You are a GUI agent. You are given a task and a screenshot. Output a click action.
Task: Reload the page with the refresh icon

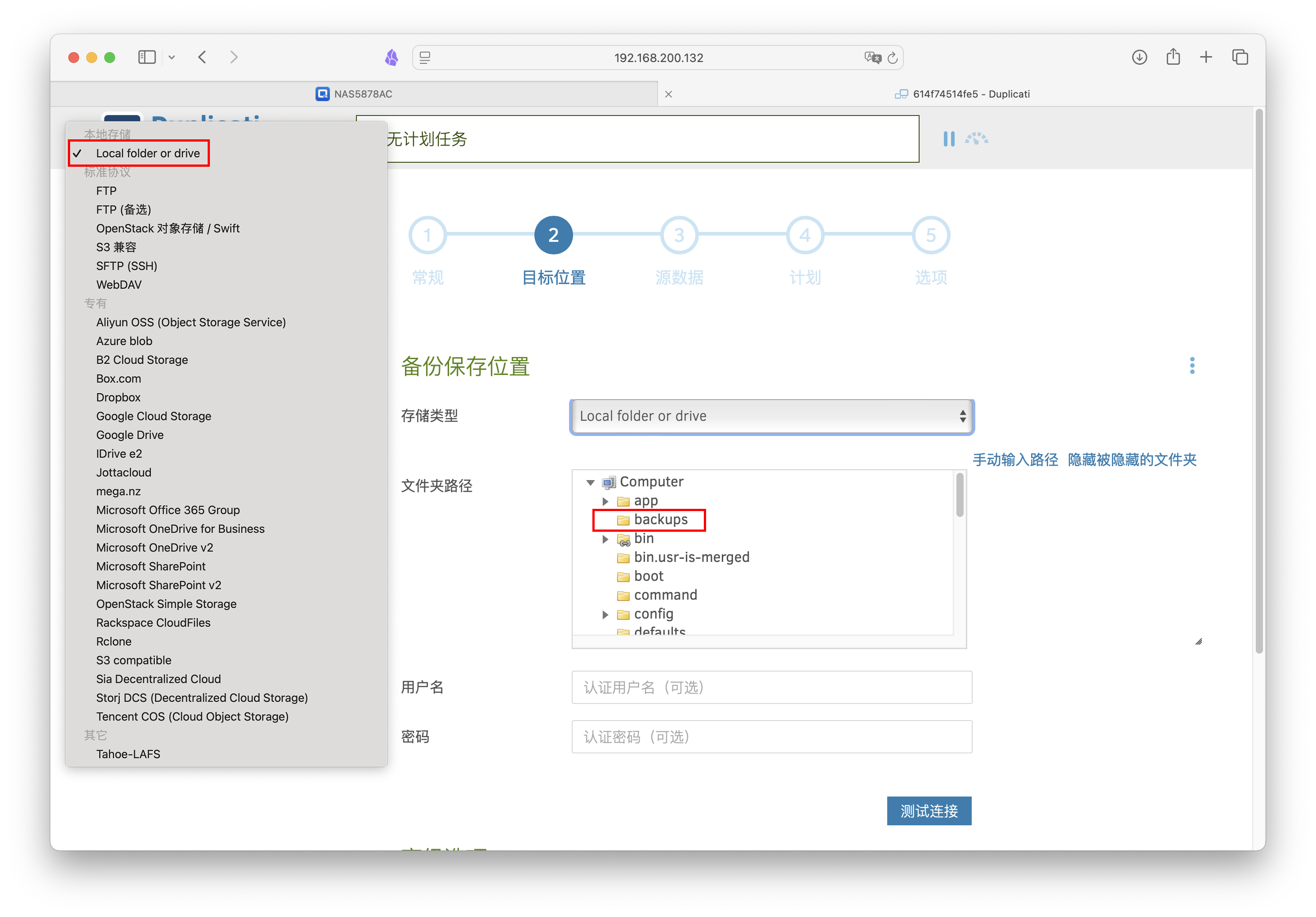[893, 58]
